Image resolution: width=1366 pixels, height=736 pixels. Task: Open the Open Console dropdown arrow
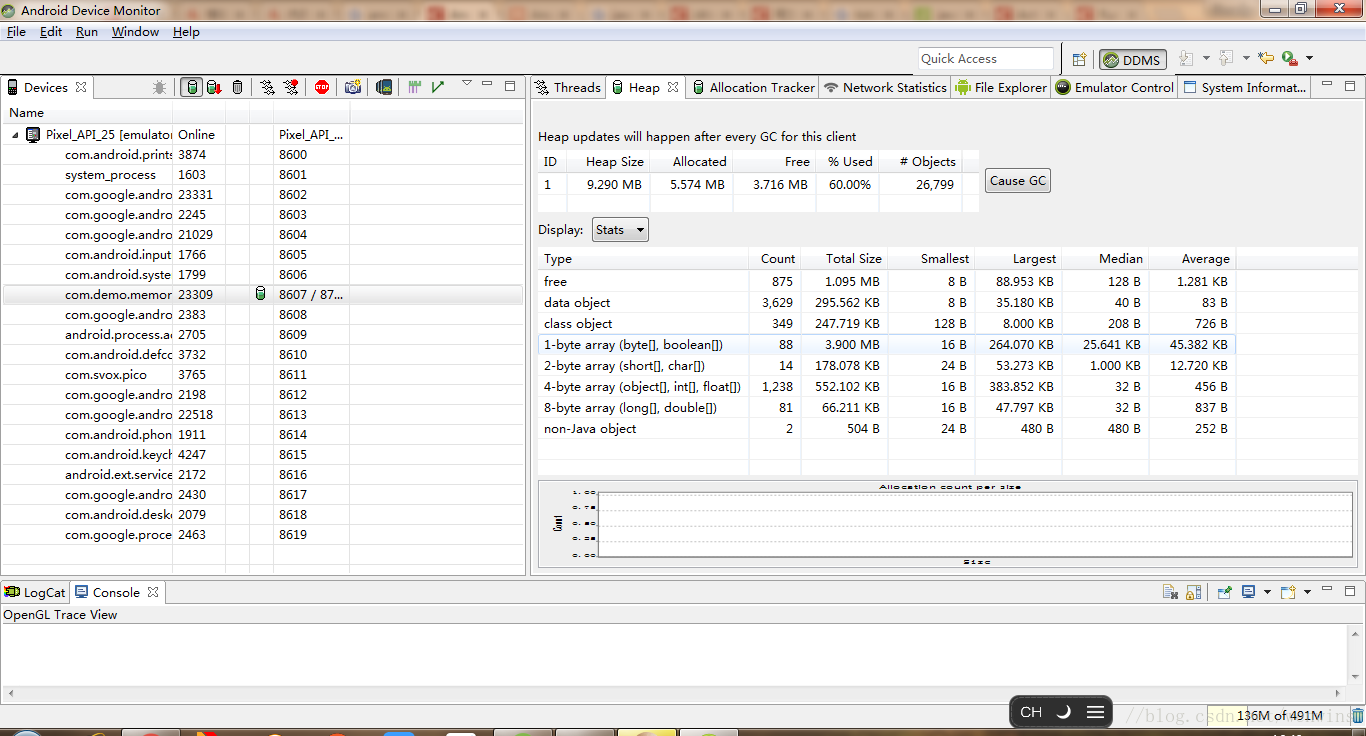coord(1307,592)
